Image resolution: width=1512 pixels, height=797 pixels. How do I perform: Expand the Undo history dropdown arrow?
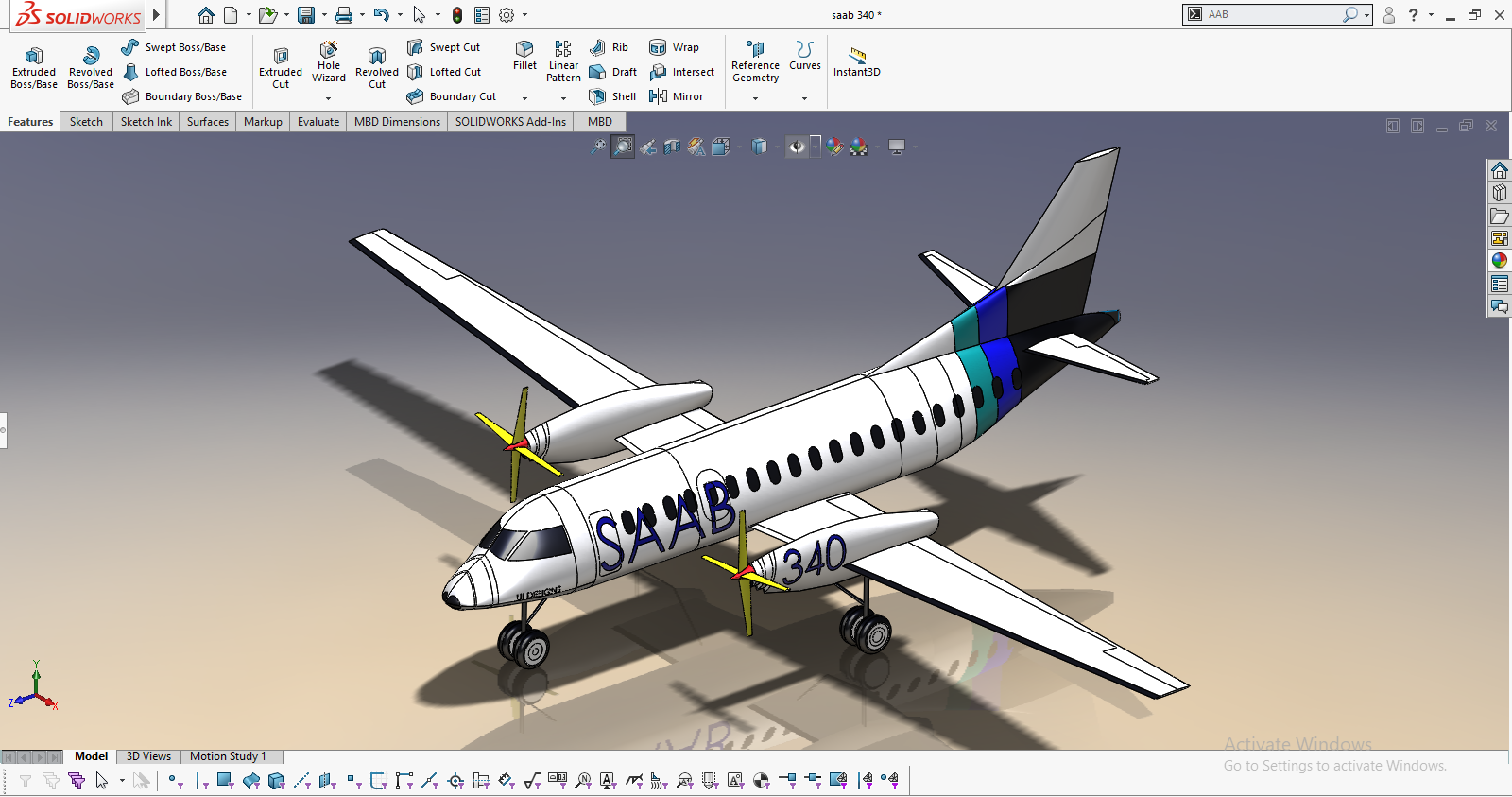400,15
